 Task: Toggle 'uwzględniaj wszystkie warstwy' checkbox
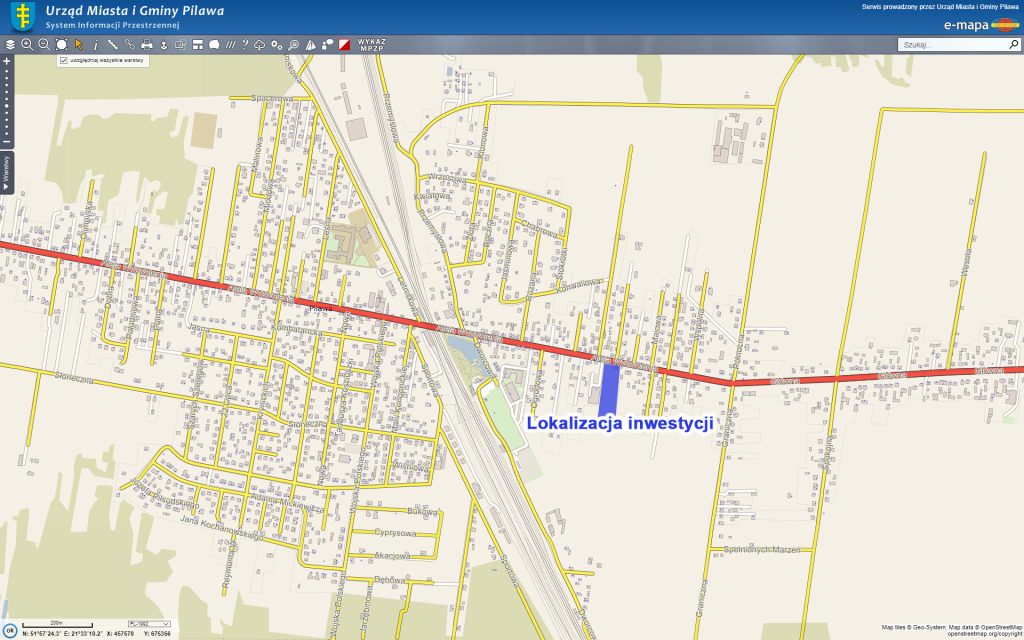pyautogui.click(x=64, y=61)
